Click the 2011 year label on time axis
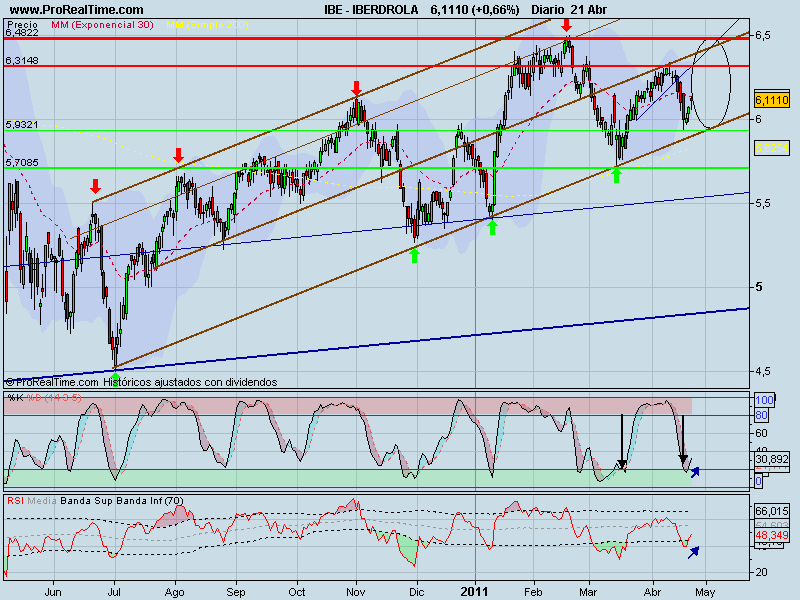This screenshot has height=600, width=800. [474, 592]
